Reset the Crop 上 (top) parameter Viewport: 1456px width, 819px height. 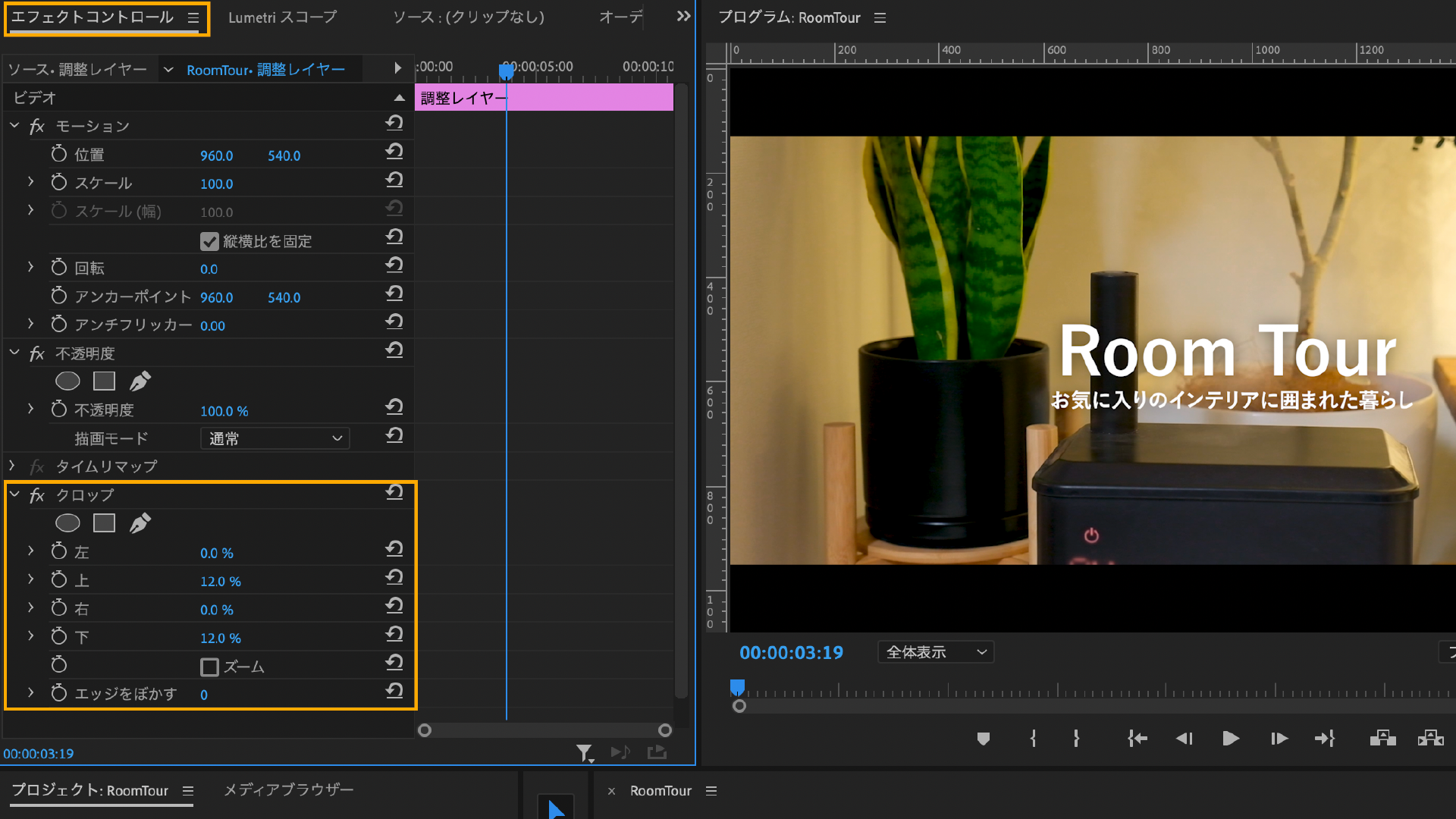coord(394,578)
